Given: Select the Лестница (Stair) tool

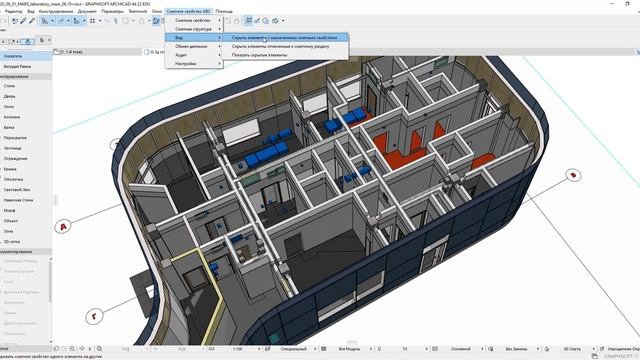Looking at the screenshot, I should click(x=12, y=148).
